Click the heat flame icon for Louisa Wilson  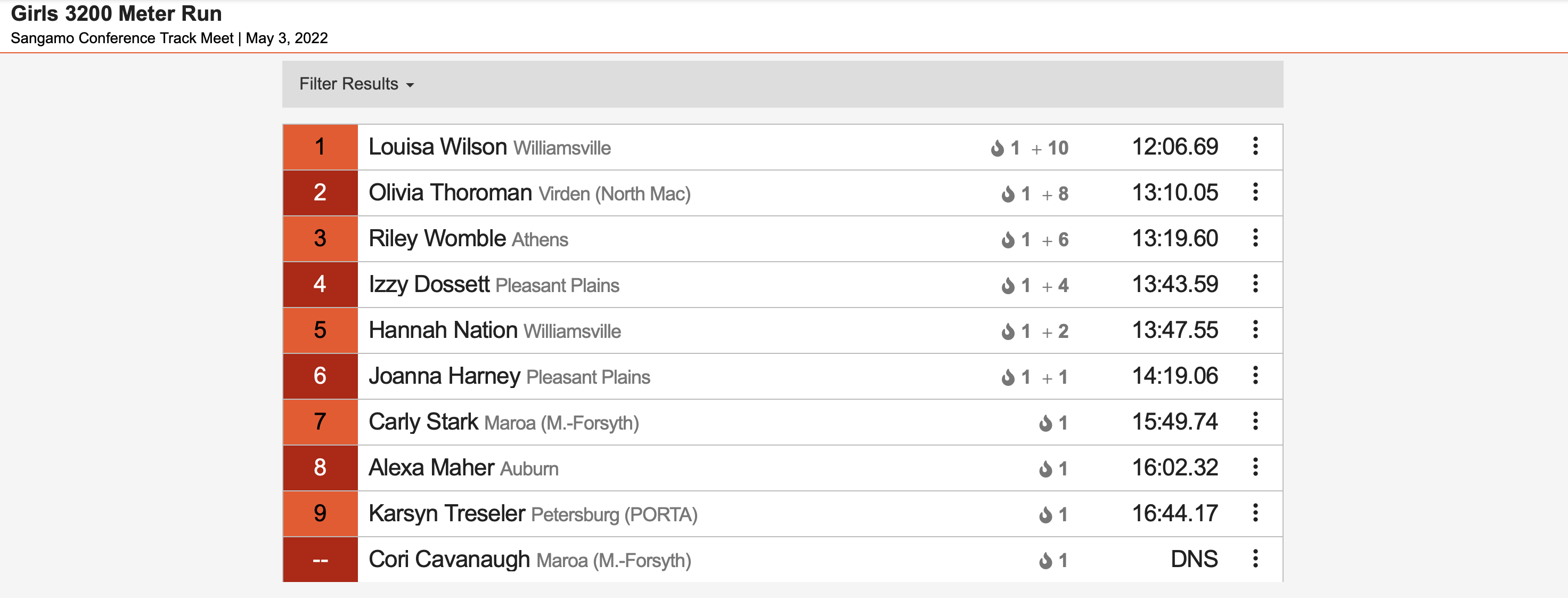pyautogui.click(x=997, y=148)
